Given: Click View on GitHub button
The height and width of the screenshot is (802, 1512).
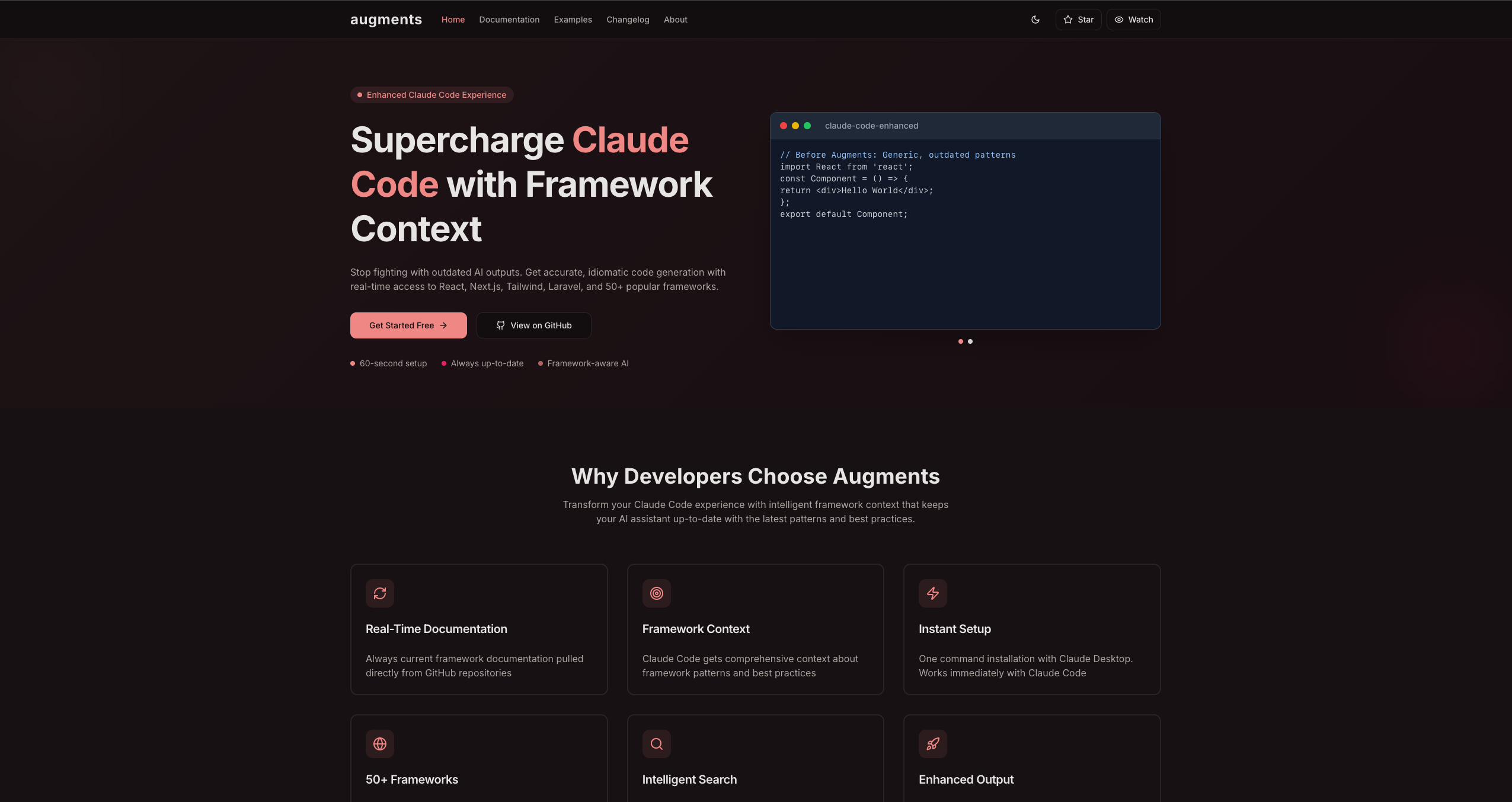Looking at the screenshot, I should [533, 325].
